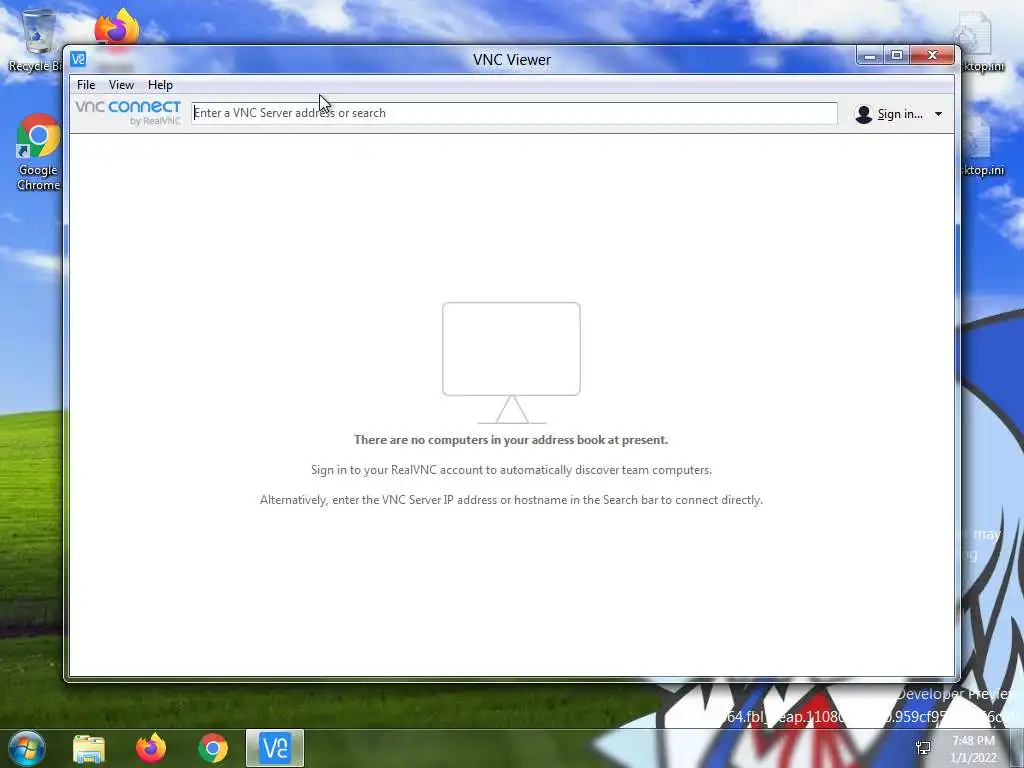Launch Google Chrome from the taskbar
Screen dimensions: 1024x768
click(x=213, y=748)
